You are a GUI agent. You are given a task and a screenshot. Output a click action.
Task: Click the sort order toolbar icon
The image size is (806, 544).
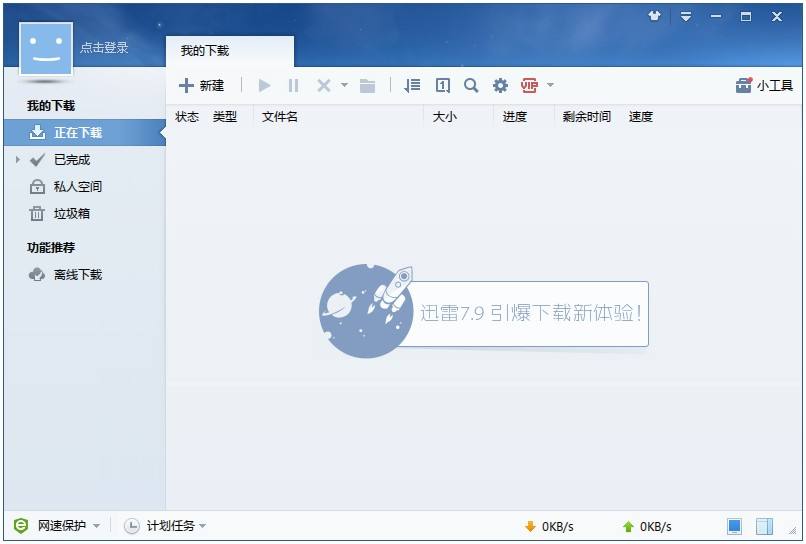(412, 85)
